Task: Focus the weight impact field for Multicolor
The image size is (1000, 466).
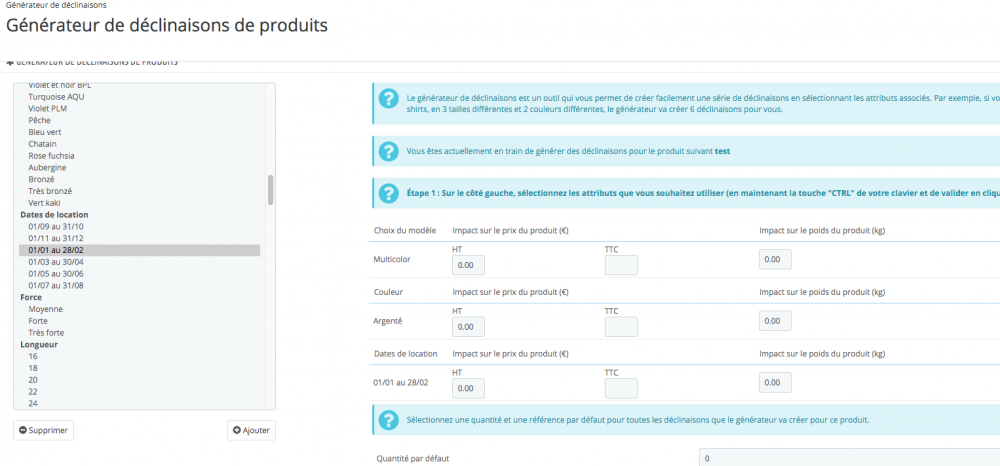Action: [x=775, y=260]
